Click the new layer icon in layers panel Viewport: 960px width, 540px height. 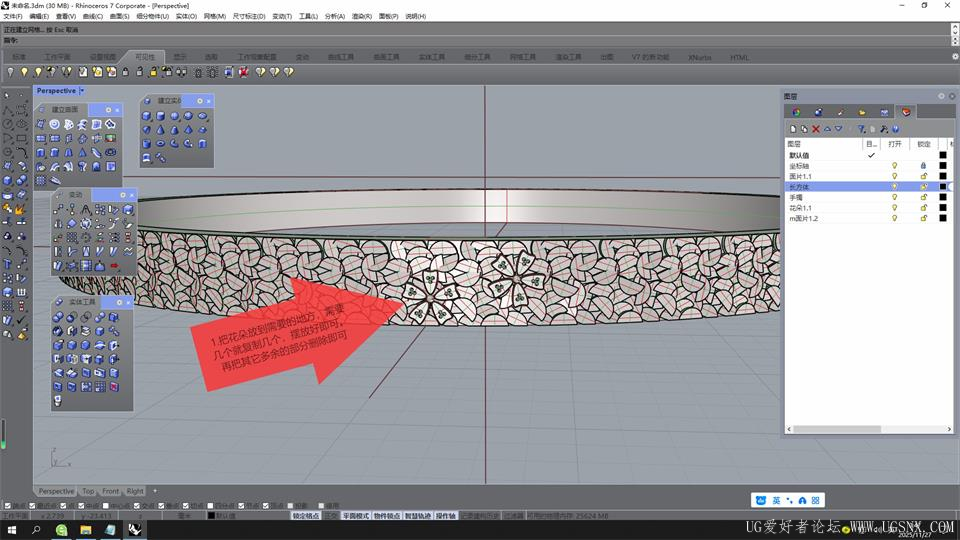793,129
